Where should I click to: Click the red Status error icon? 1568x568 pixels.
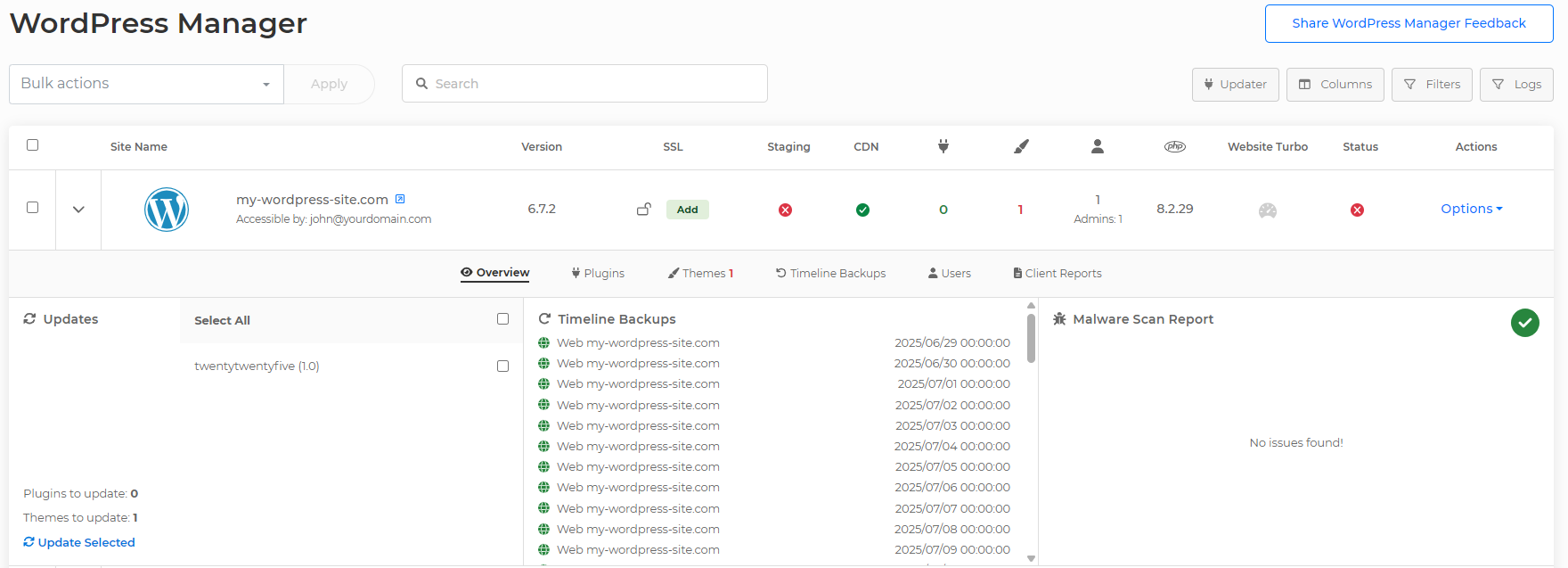1357,210
